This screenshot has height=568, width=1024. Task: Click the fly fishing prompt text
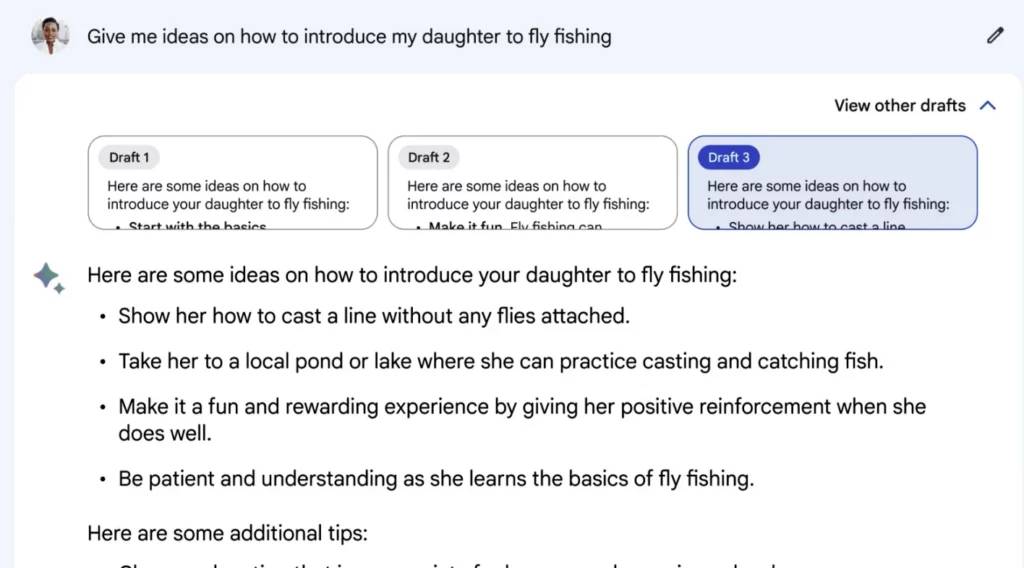[349, 37]
